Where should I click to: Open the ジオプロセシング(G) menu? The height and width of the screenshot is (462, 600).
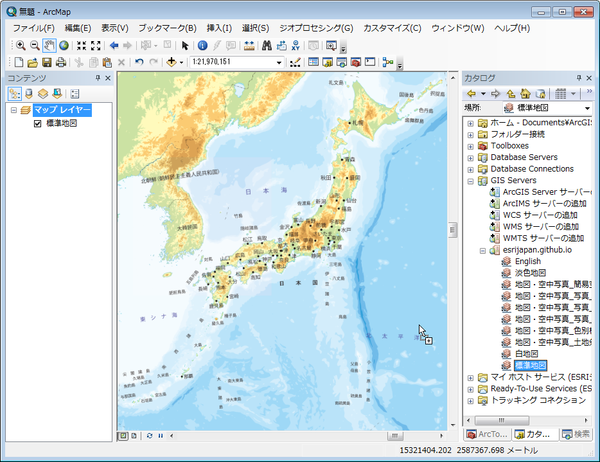click(x=316, y=28)
